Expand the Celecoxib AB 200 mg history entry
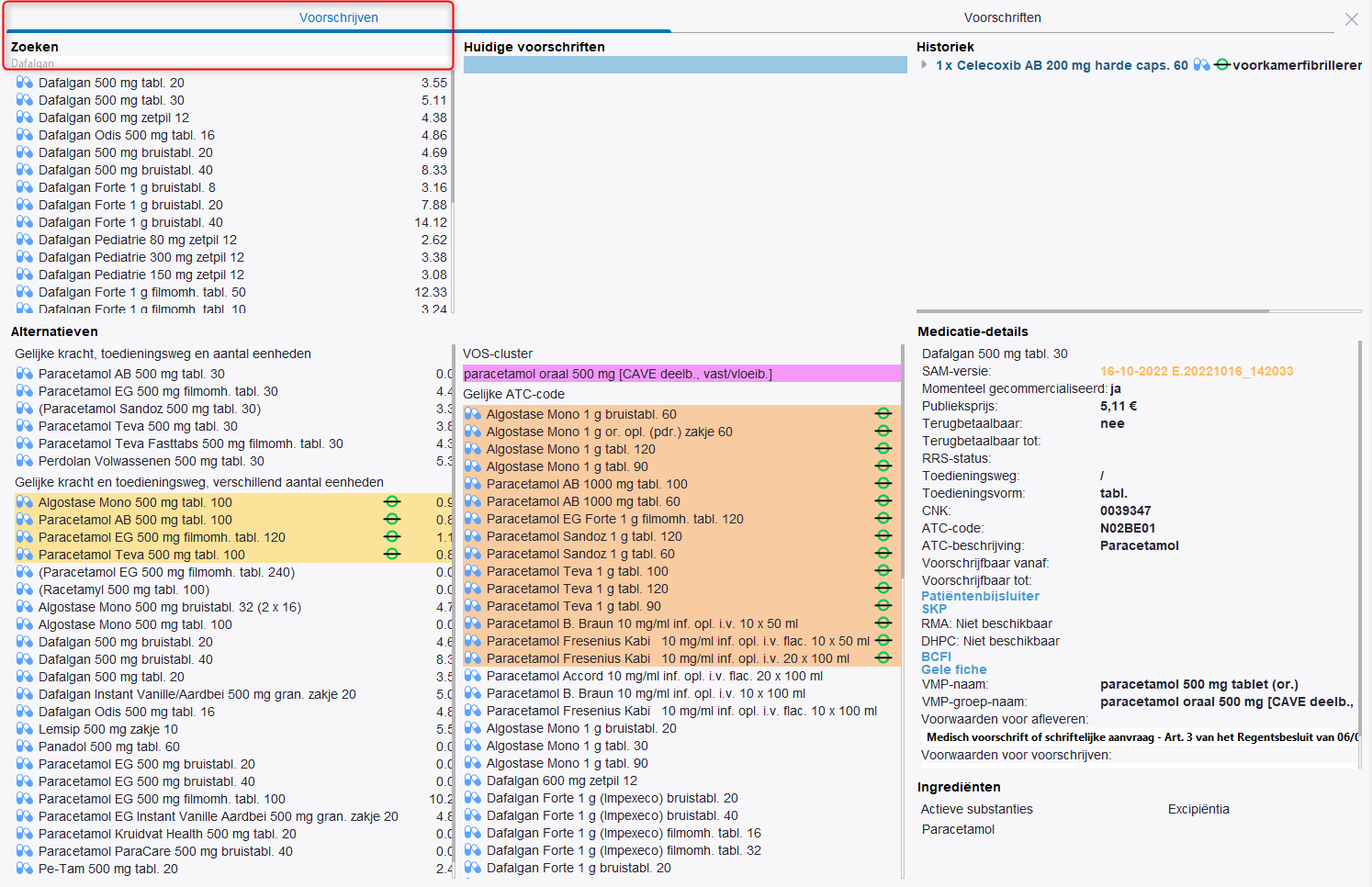 click(925, 65)
